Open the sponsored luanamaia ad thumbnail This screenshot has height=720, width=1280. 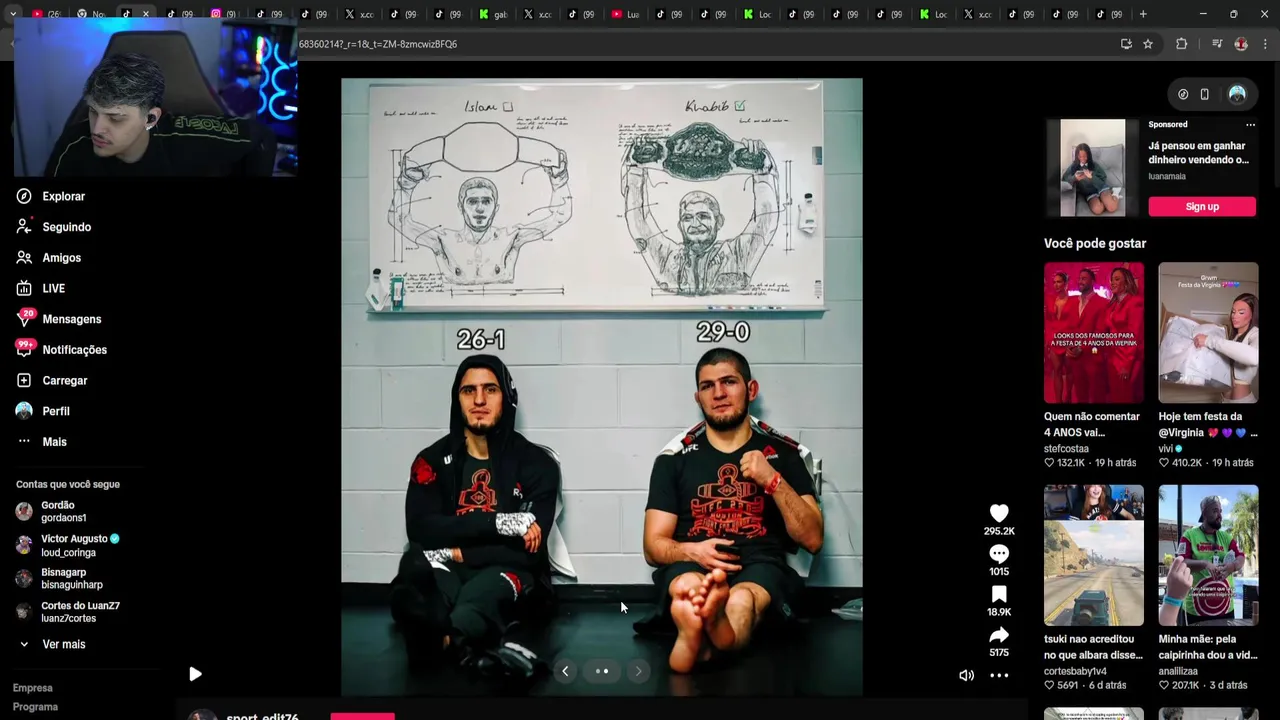click(1092, 168)
